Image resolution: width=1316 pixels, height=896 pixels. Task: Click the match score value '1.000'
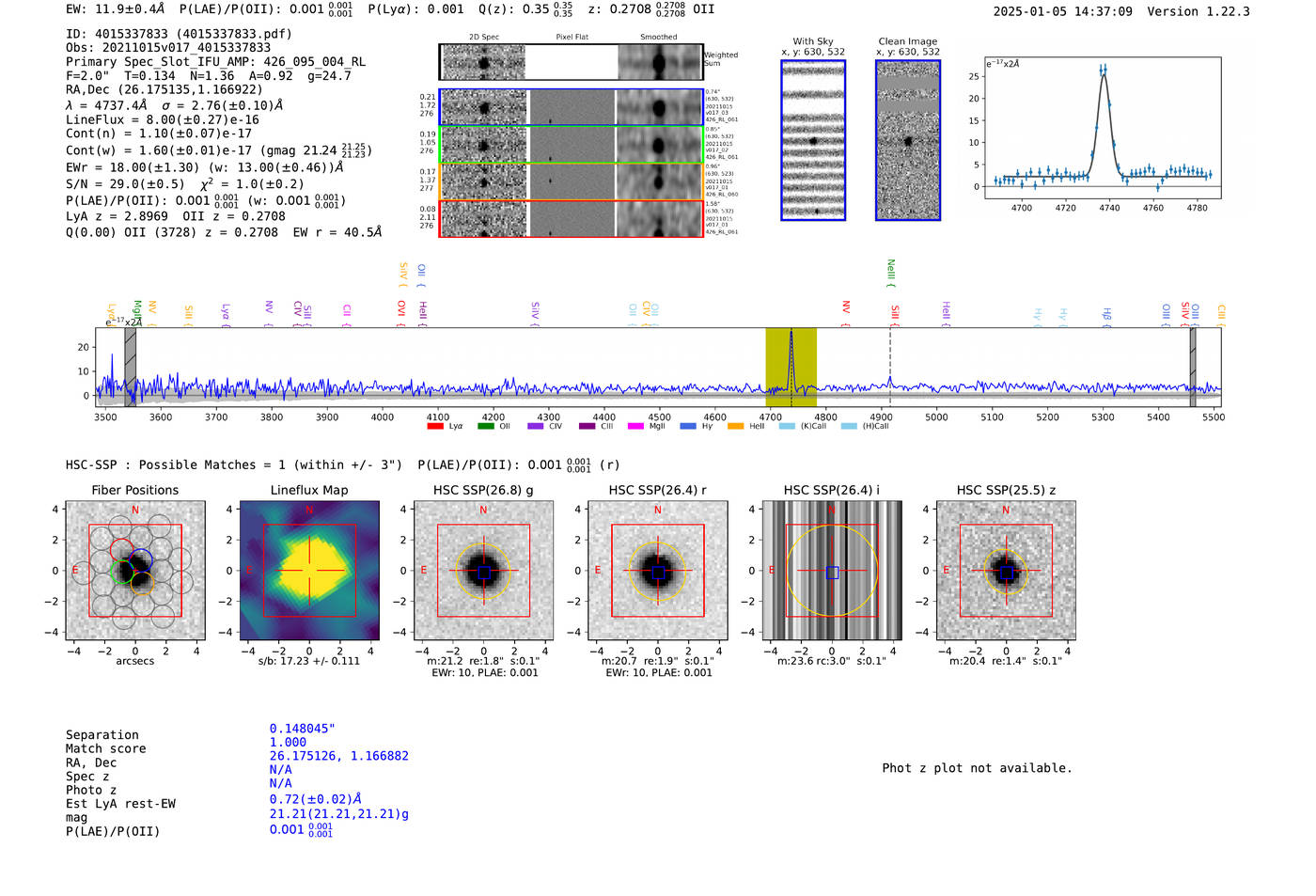point(288,743)
